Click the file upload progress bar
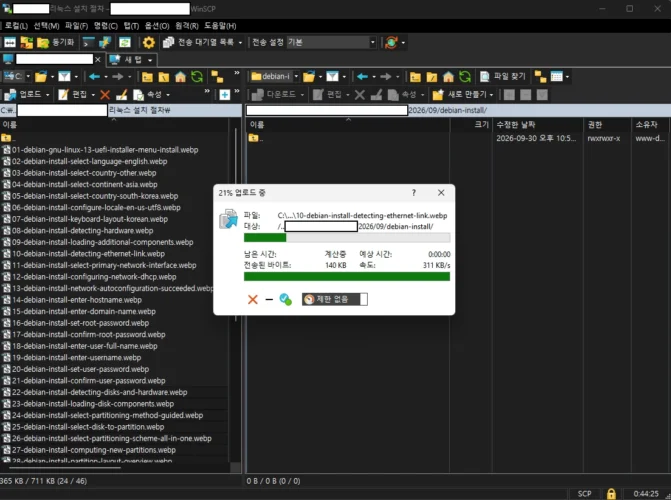 coord(347,238)
